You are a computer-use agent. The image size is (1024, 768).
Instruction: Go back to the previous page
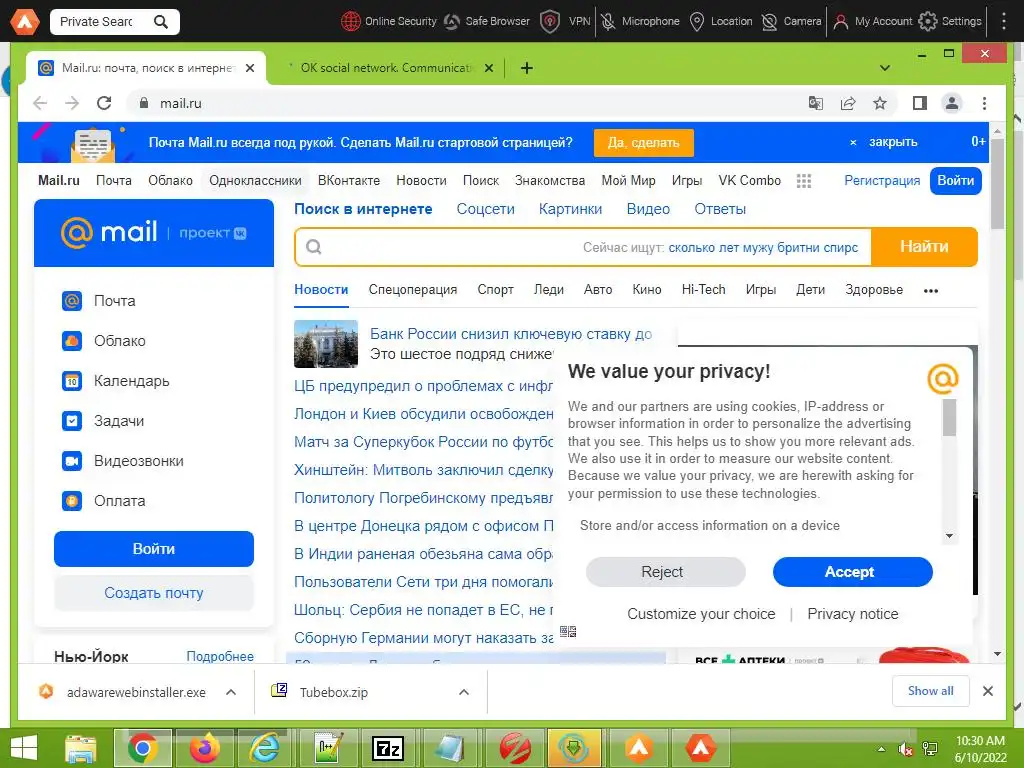tap(40, 103)
